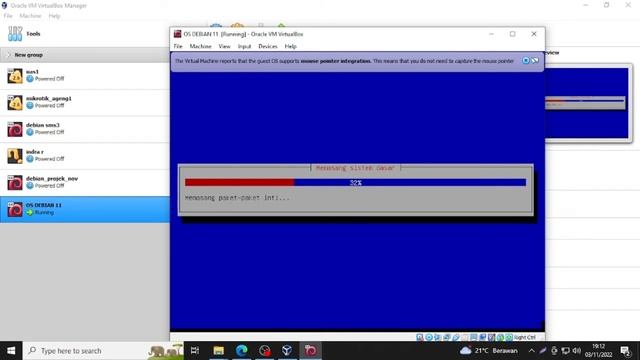Switch to Debian VM taskbar icon
Screen dimensions: 640x360
click(x=310, y=351)
